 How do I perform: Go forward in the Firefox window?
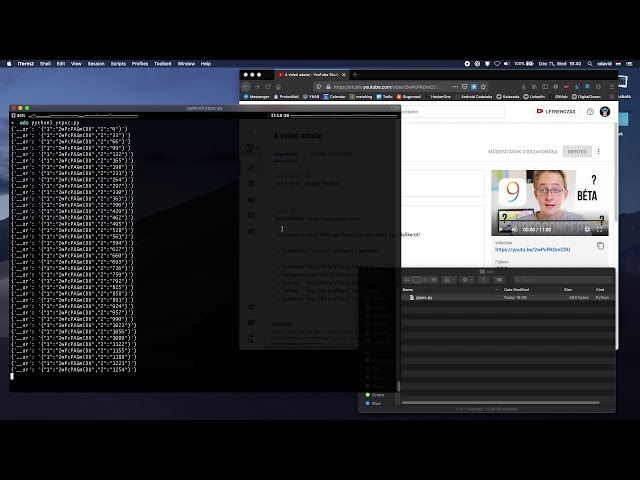(257, 87)
